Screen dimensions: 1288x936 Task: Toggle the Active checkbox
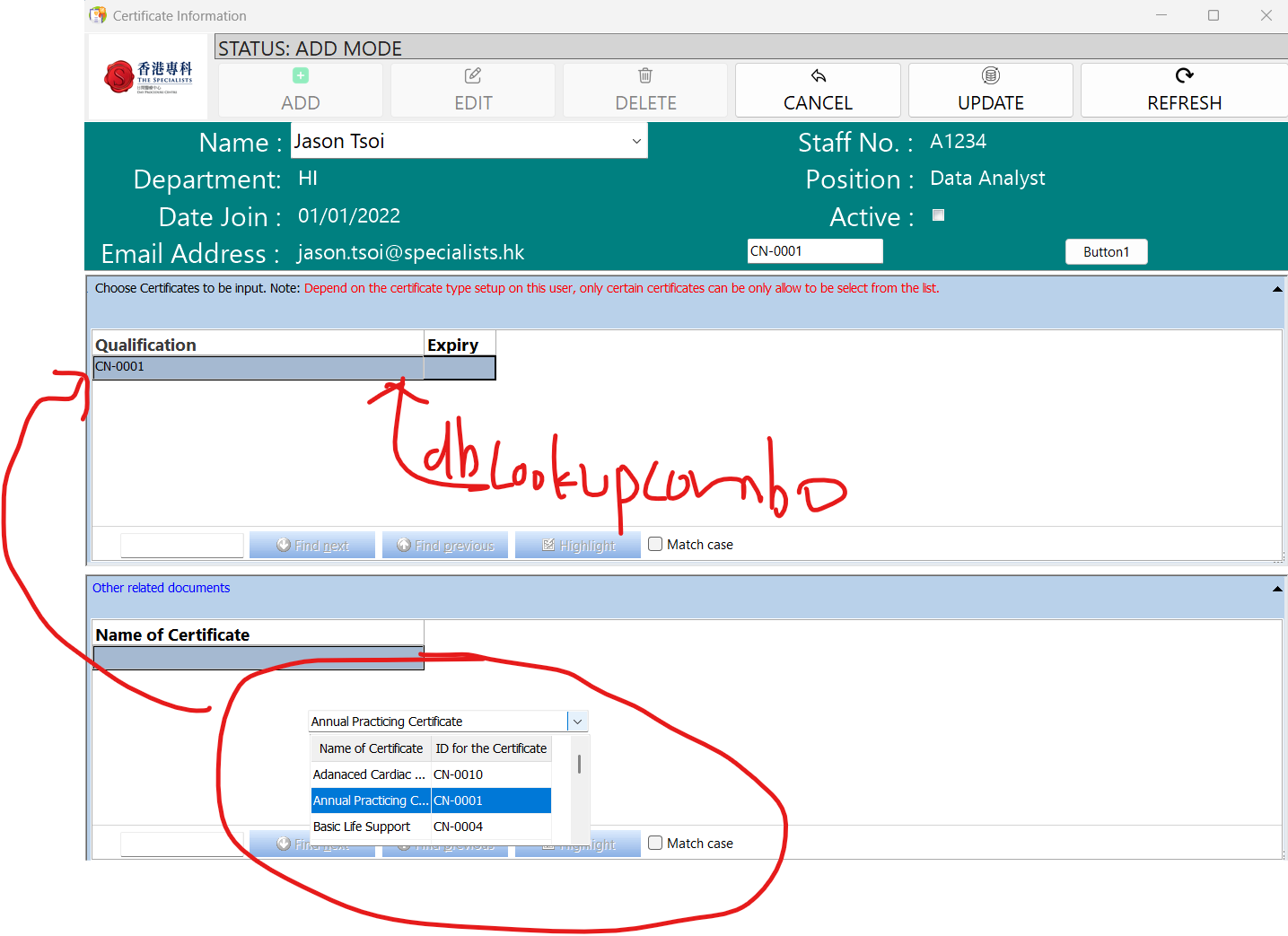point(938,215)
